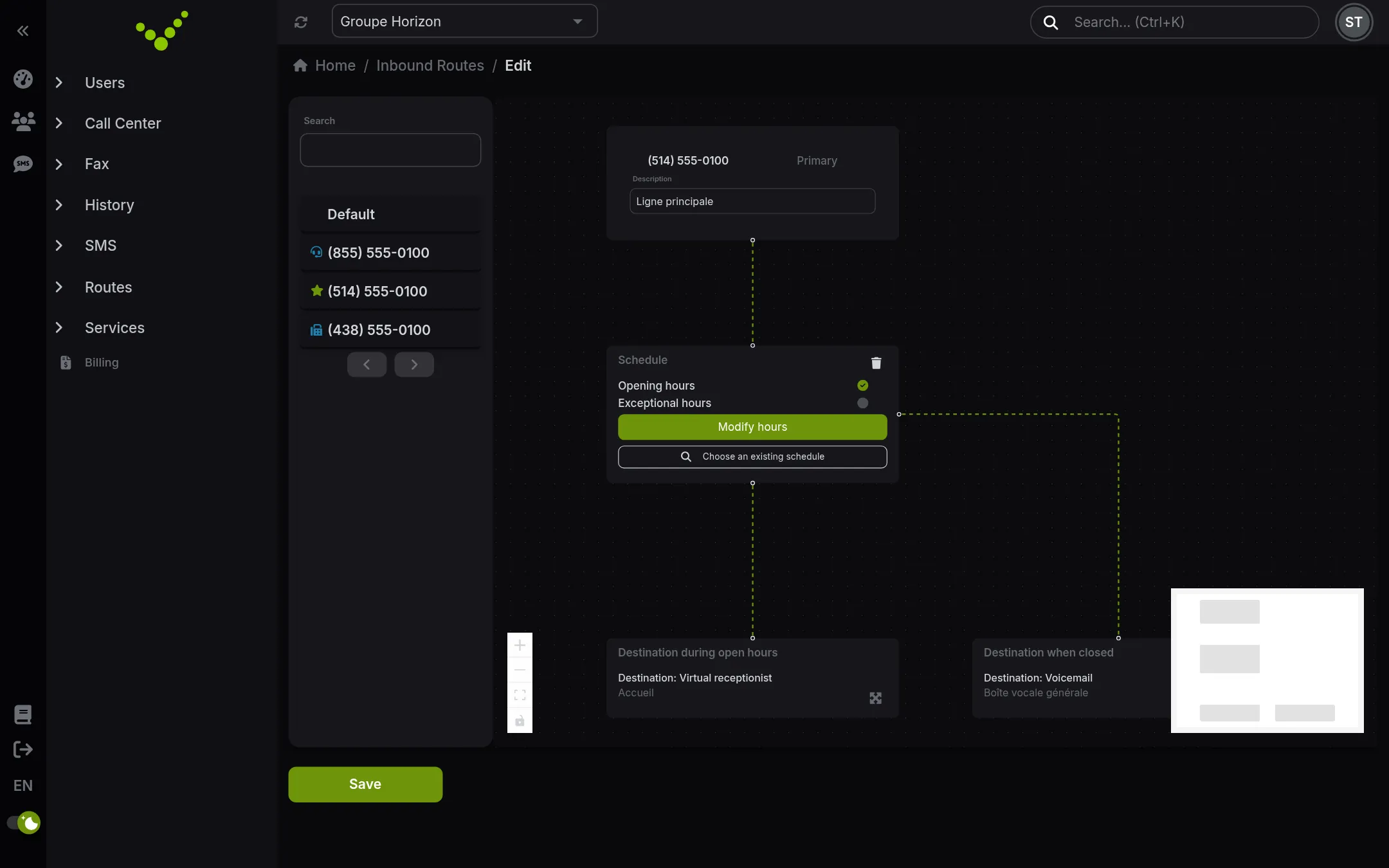Click Choose an existing schedule

point(752,457)
